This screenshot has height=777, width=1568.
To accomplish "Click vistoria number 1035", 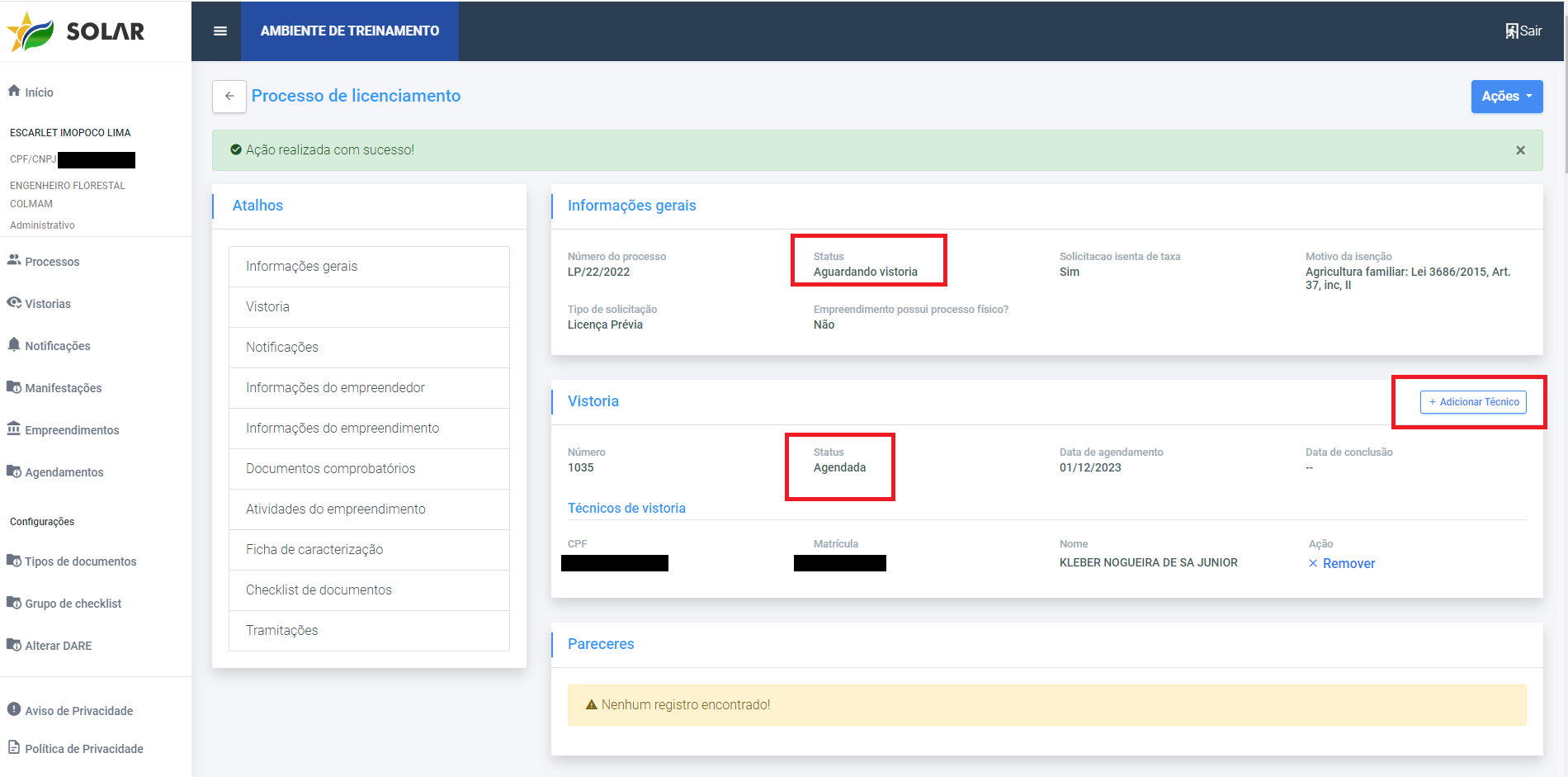I will [580, 467].
